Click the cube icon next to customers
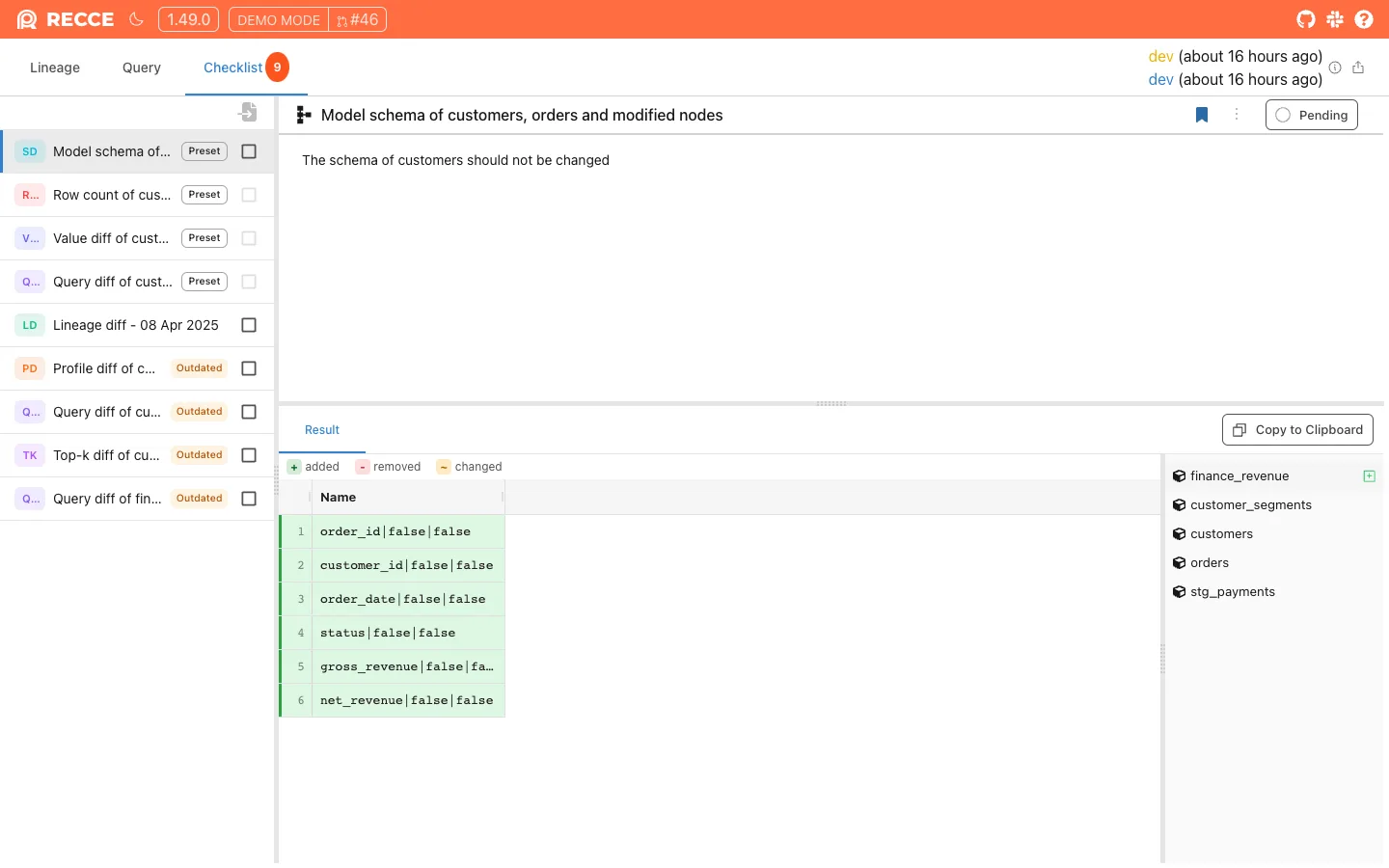Image resolution: width=1389 pixels, height=868 pixels. tap(1179, 534)
